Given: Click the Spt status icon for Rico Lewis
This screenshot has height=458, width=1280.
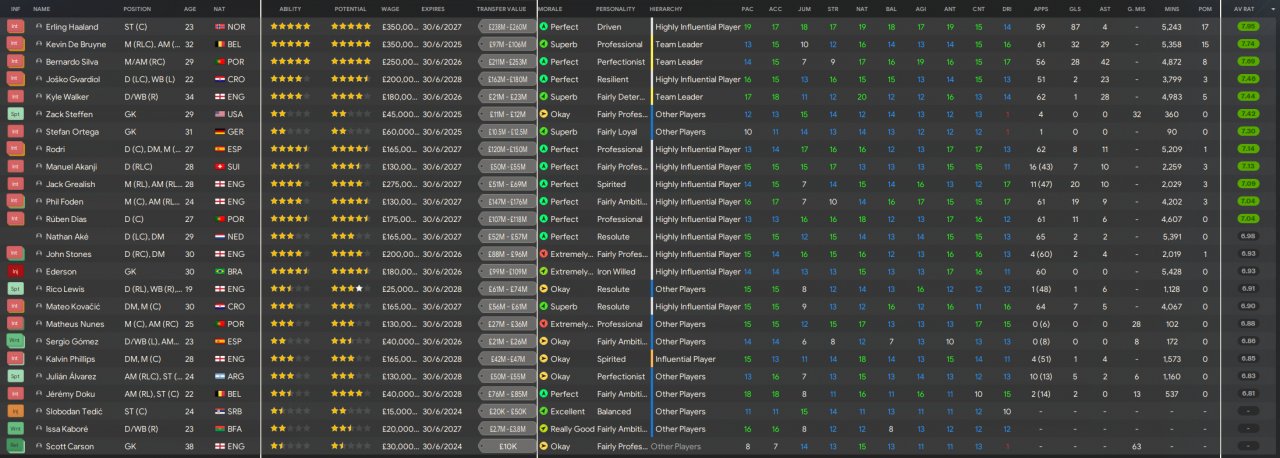Looking at the screenshot, I should point(15,289).
